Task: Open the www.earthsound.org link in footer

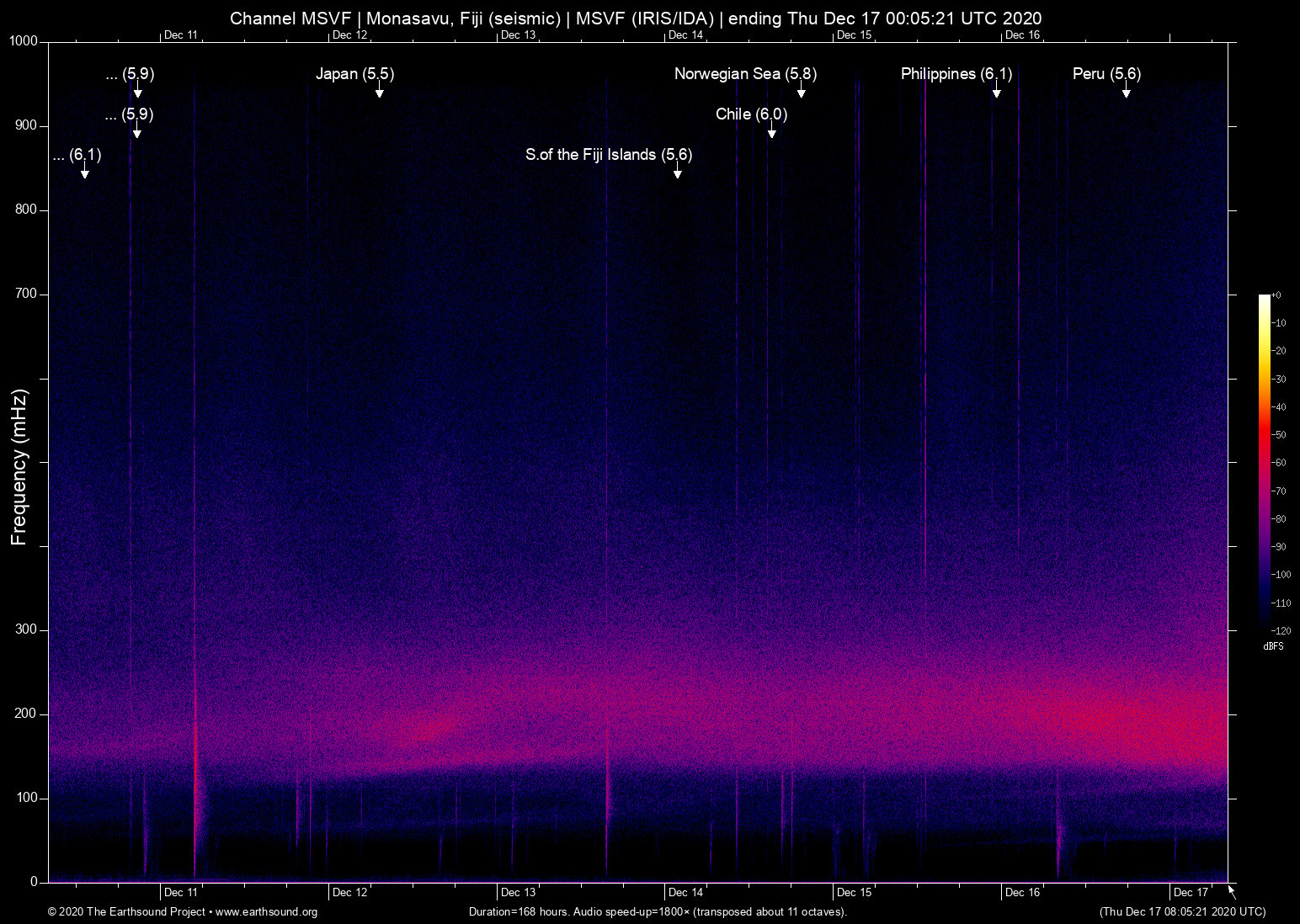Action: [266, 912]
